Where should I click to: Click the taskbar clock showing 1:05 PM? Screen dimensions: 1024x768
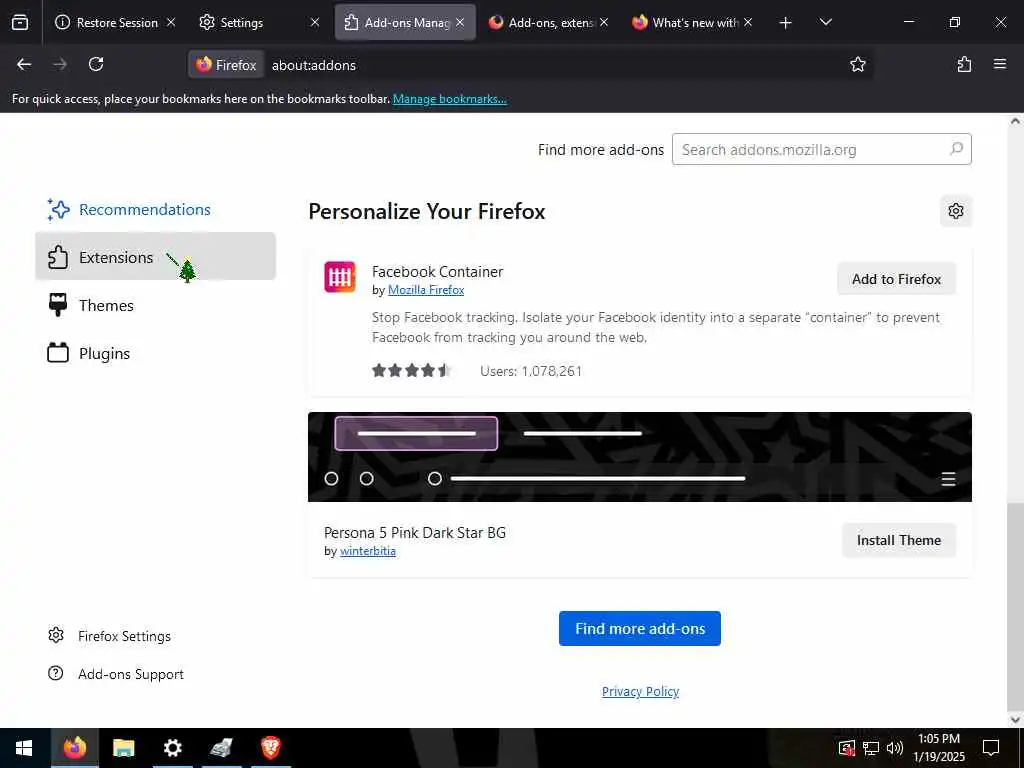coord(938,748)
